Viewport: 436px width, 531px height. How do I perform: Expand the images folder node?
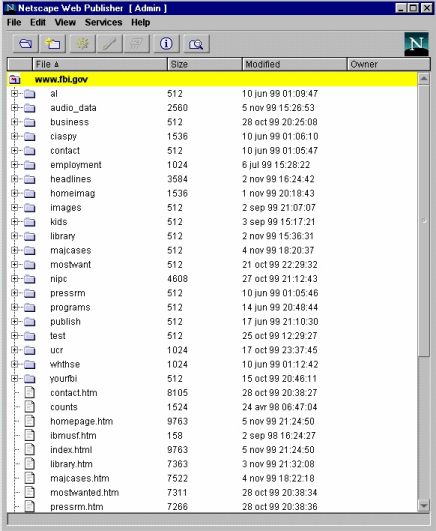point(14,207)
